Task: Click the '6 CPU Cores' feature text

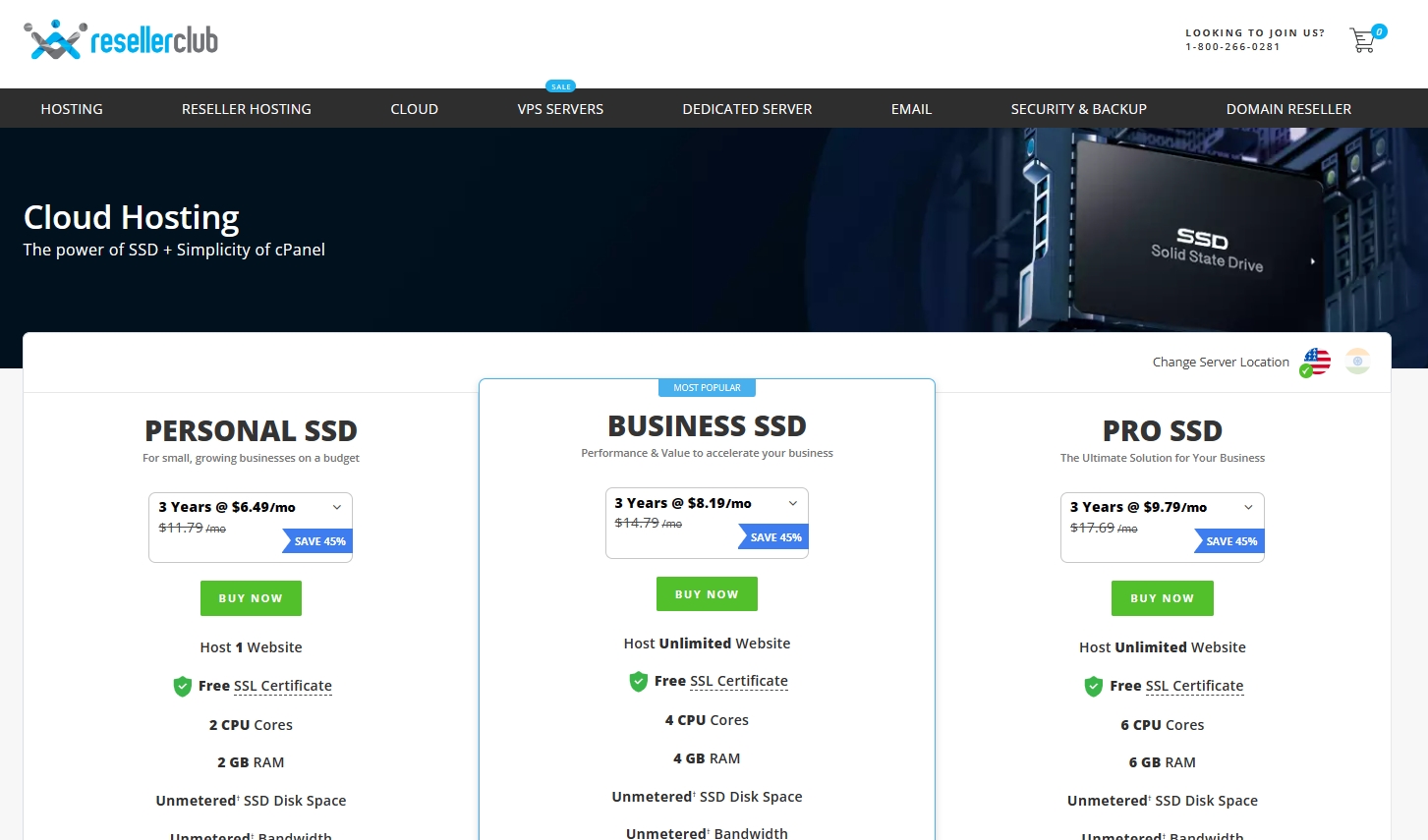Action: click(1163, 725)
